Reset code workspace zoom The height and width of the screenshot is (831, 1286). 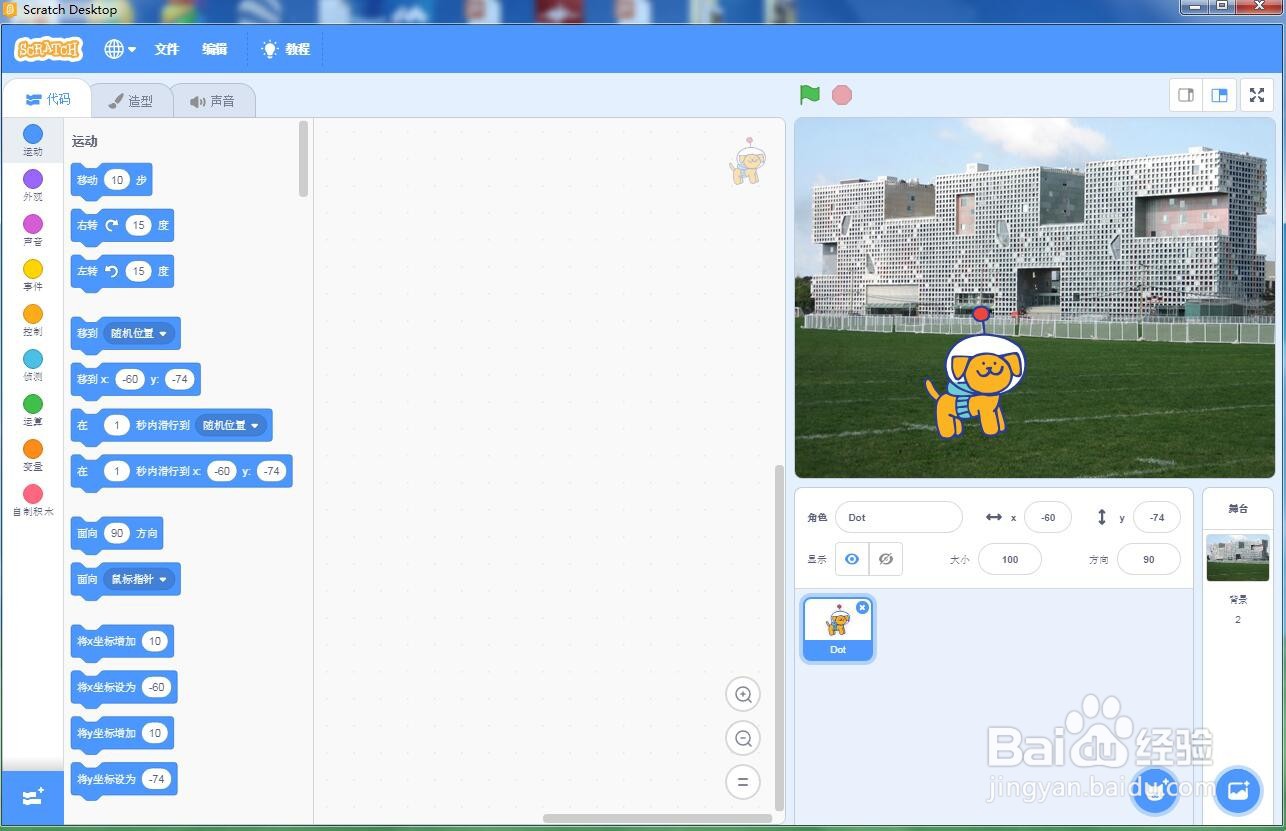[743, 782]
